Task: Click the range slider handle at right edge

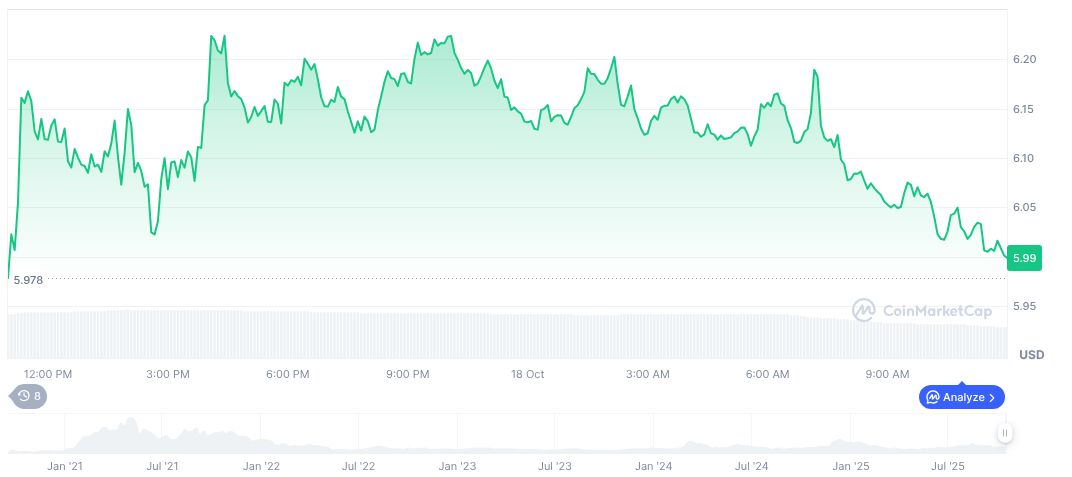Action: pos(1004,433)
